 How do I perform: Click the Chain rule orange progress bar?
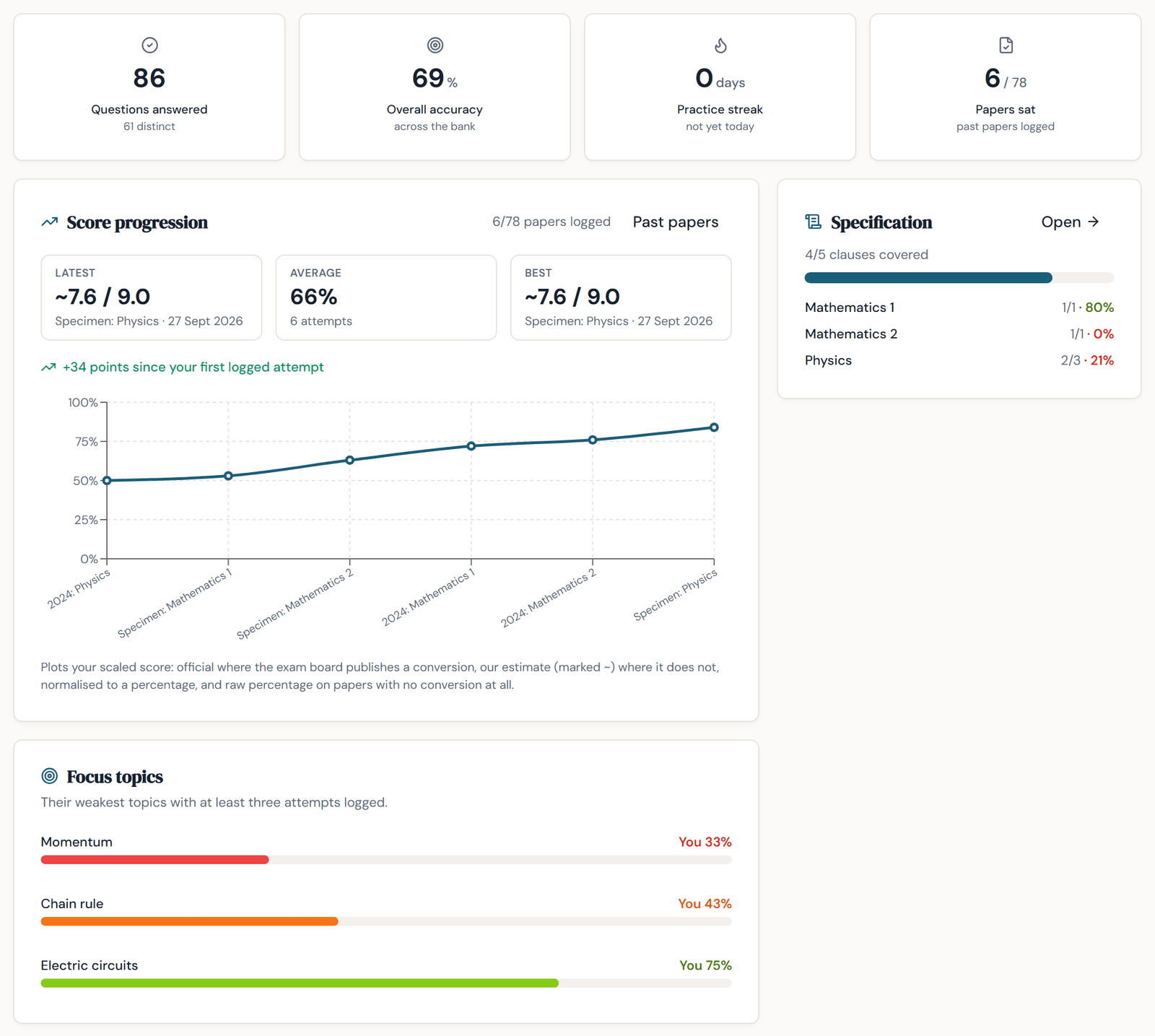[x=189, y=921]
